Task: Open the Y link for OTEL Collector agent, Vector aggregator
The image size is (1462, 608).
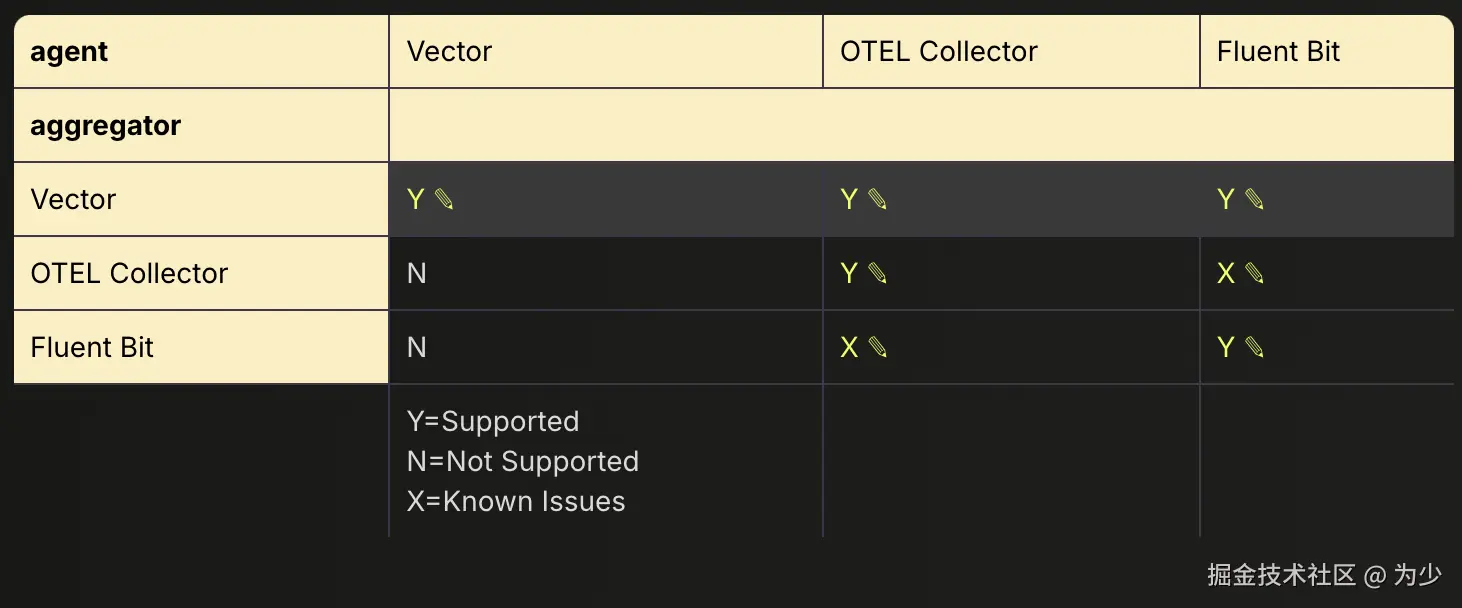Action: click(x=849, y=200)
